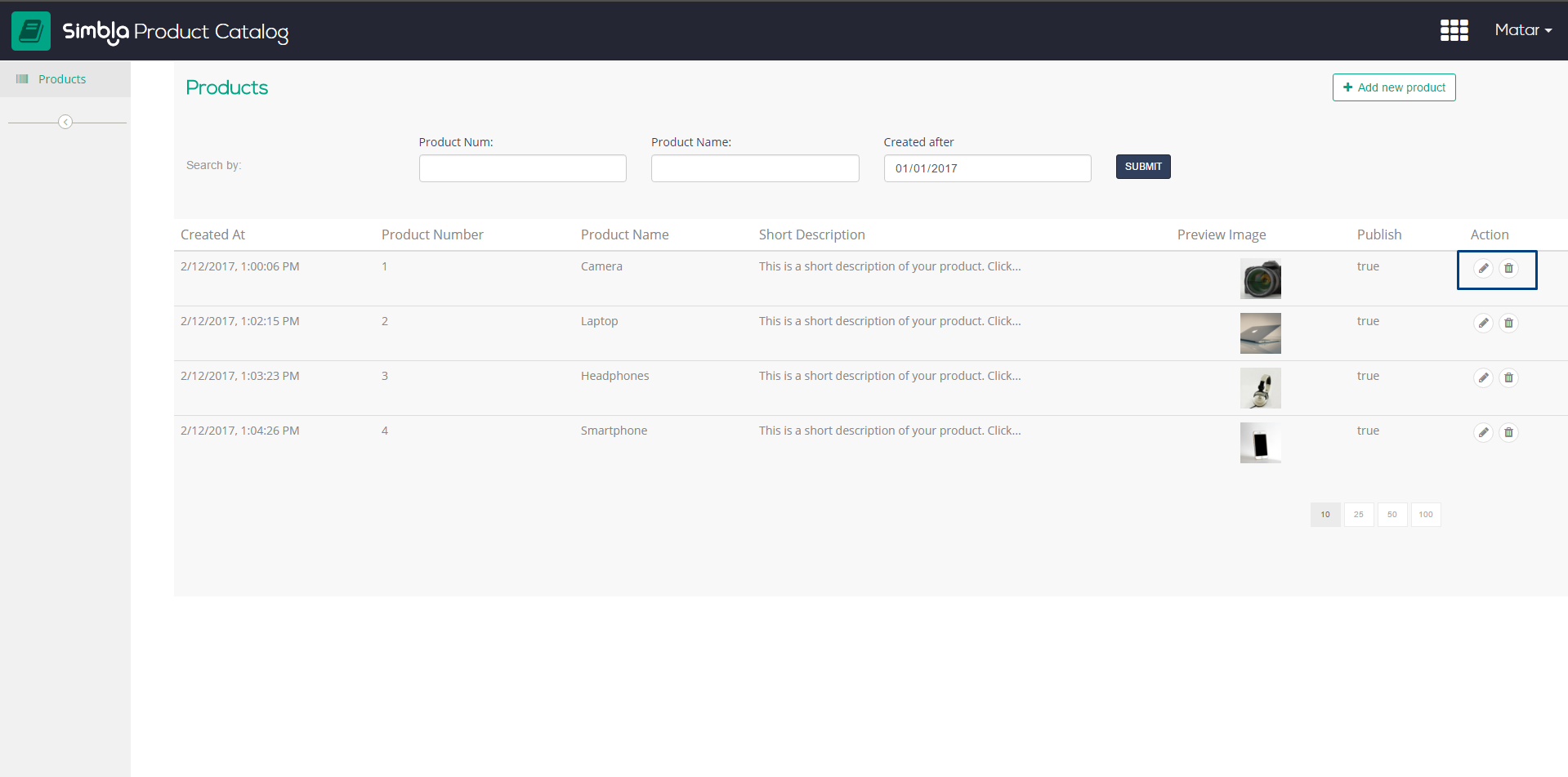Click the Camera row short description text
The image size is (1568, 777).
coord(890,266)
